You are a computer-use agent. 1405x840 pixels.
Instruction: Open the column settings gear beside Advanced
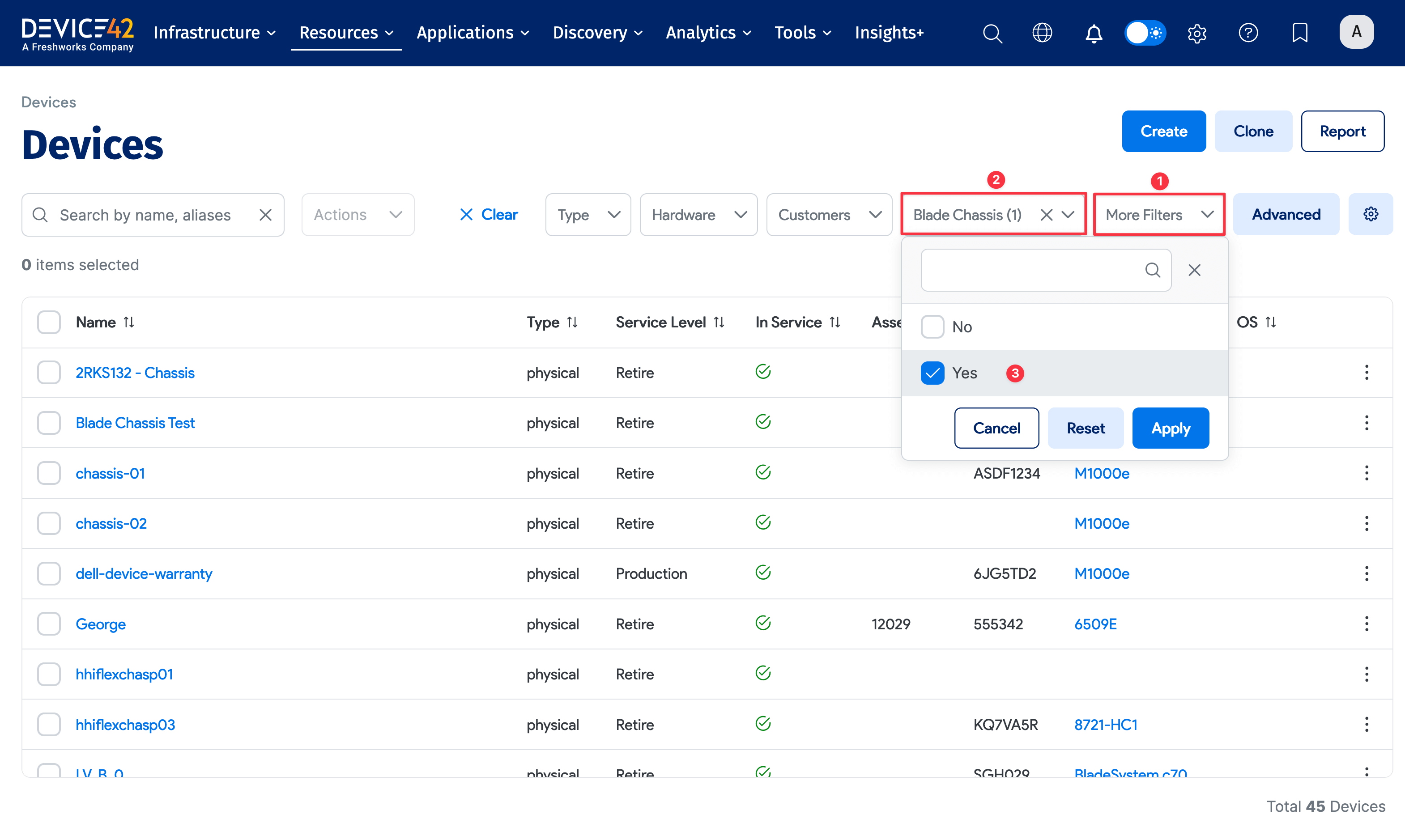pyautogui.click(x=1371, y=214)
